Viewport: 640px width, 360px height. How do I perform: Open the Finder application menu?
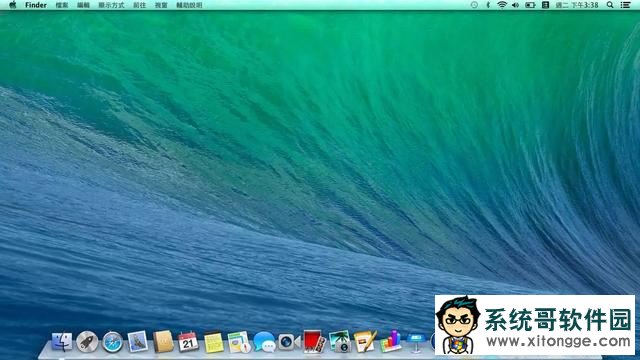(36, 5)
